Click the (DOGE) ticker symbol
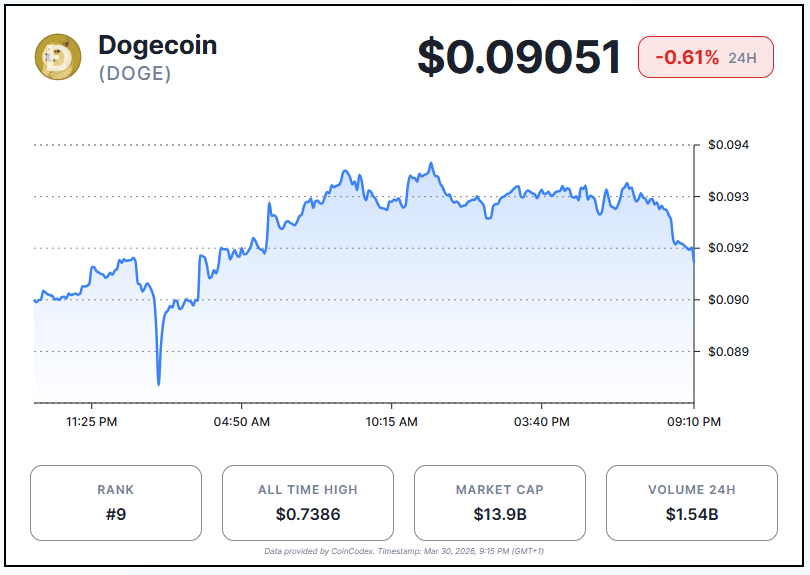This screenshot has width=810, height=575. tap(135, 74)
